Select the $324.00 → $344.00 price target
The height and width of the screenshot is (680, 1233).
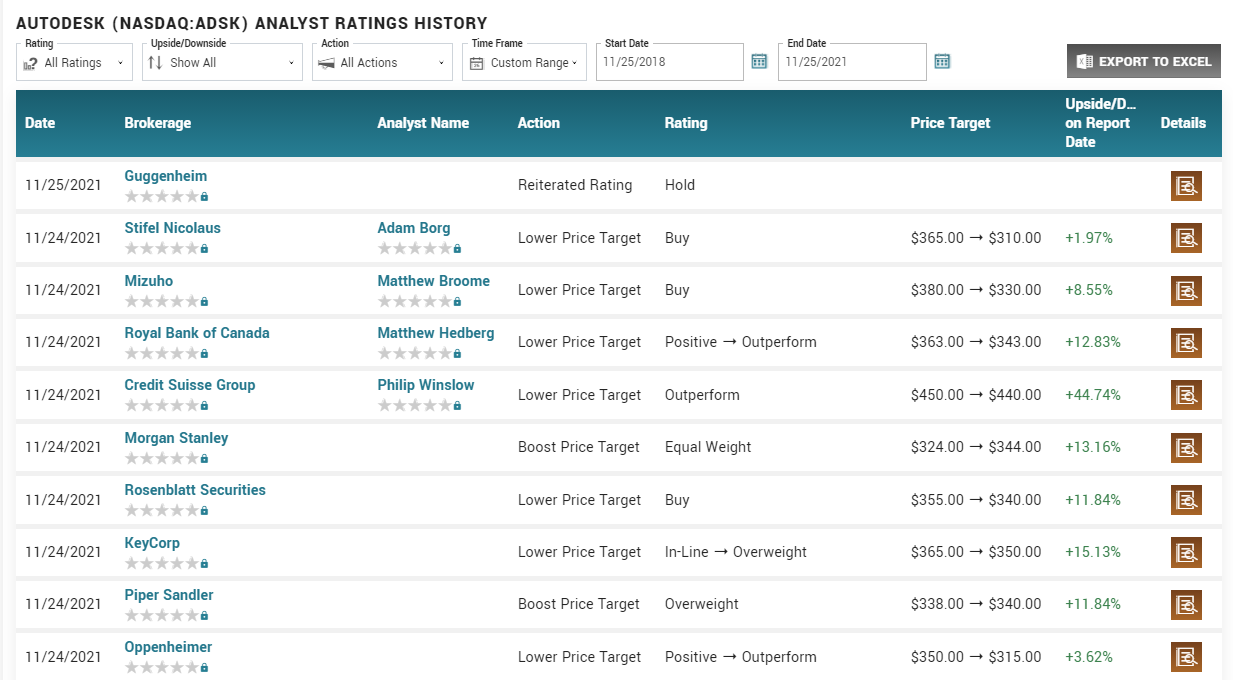pos(976,447)
